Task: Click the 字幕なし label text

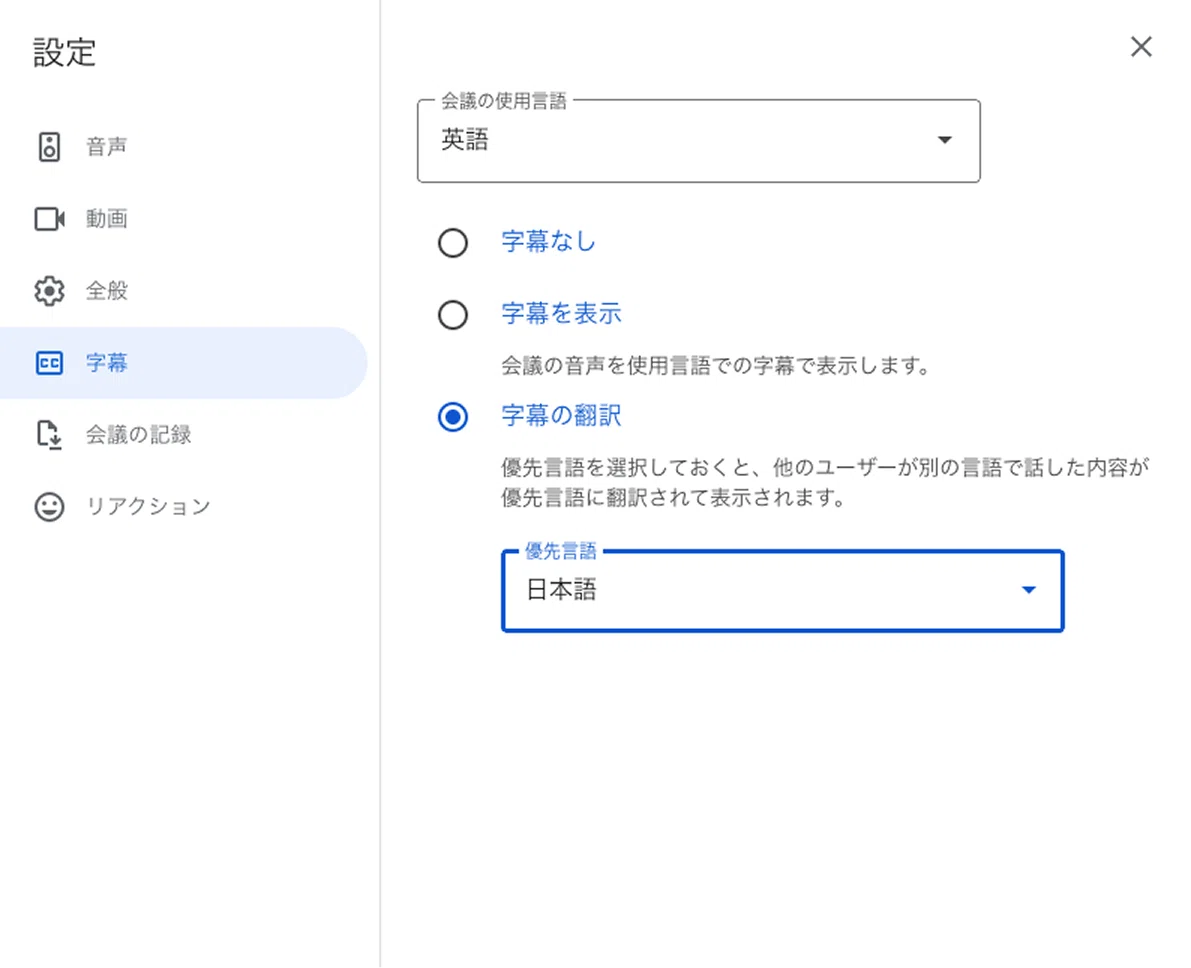Action: click(x=548, y=242)
